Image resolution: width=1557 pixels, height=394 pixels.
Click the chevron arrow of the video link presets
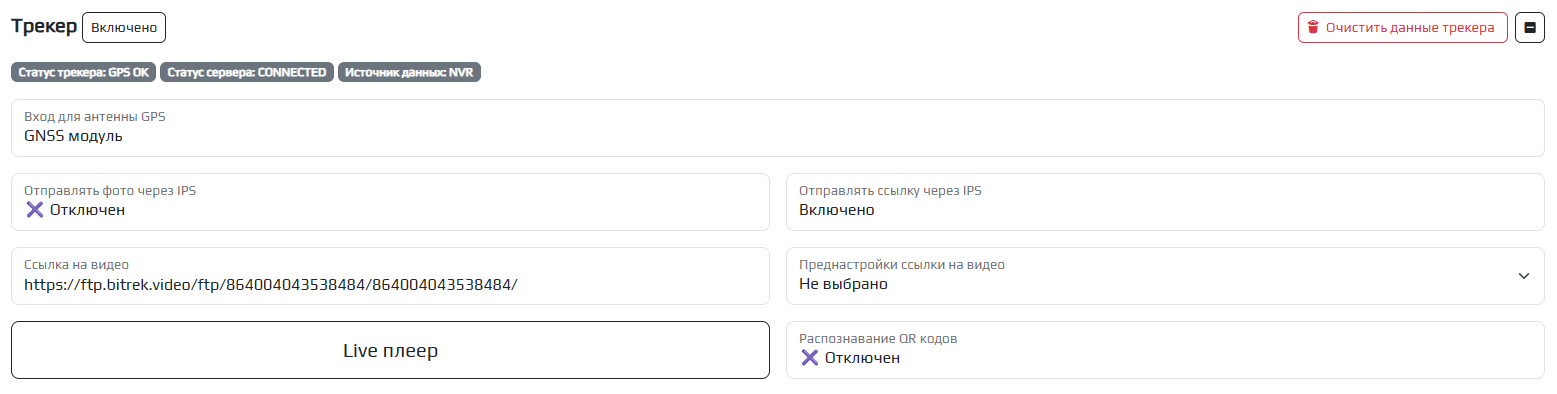(1523, 276)
